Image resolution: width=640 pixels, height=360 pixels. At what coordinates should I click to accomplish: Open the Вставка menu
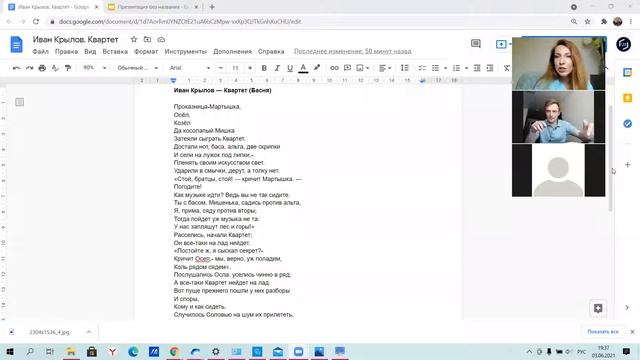pyautogui.click(x=115, y=51)
